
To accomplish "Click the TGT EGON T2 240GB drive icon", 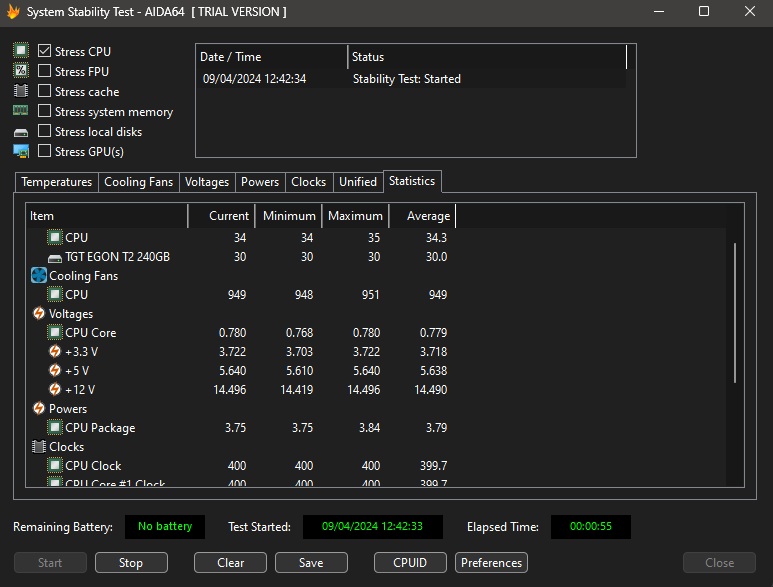I will point(55,258).
